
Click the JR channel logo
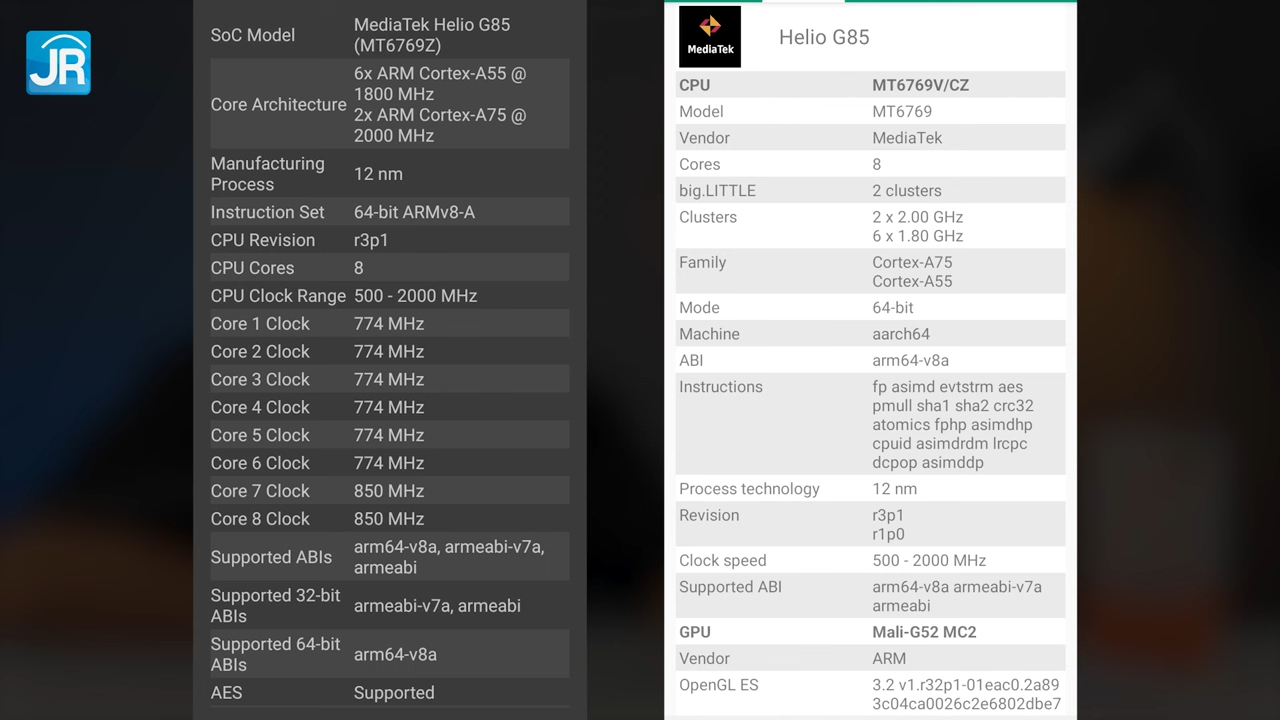pos(58,63)
